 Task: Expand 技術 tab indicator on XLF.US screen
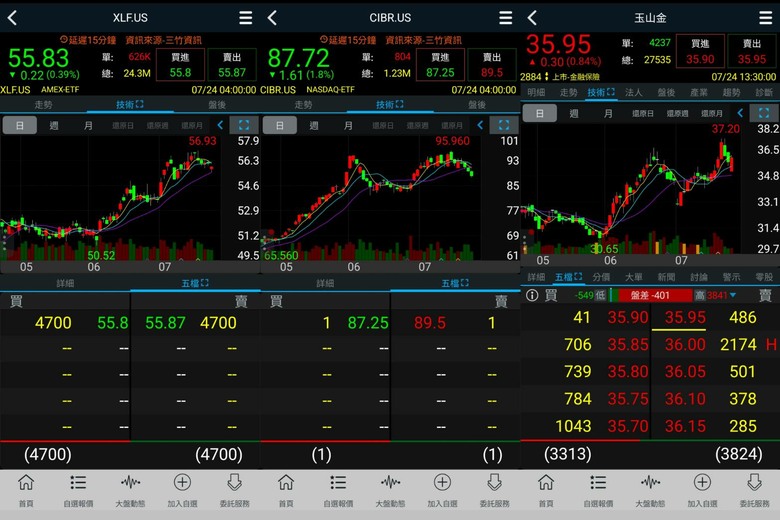(139, 104)
